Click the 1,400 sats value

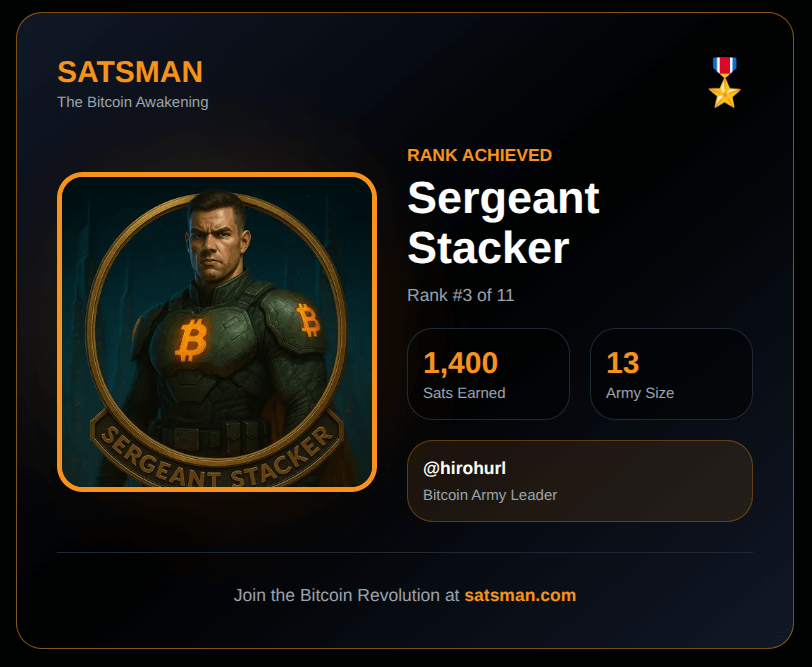pos(460,362)
